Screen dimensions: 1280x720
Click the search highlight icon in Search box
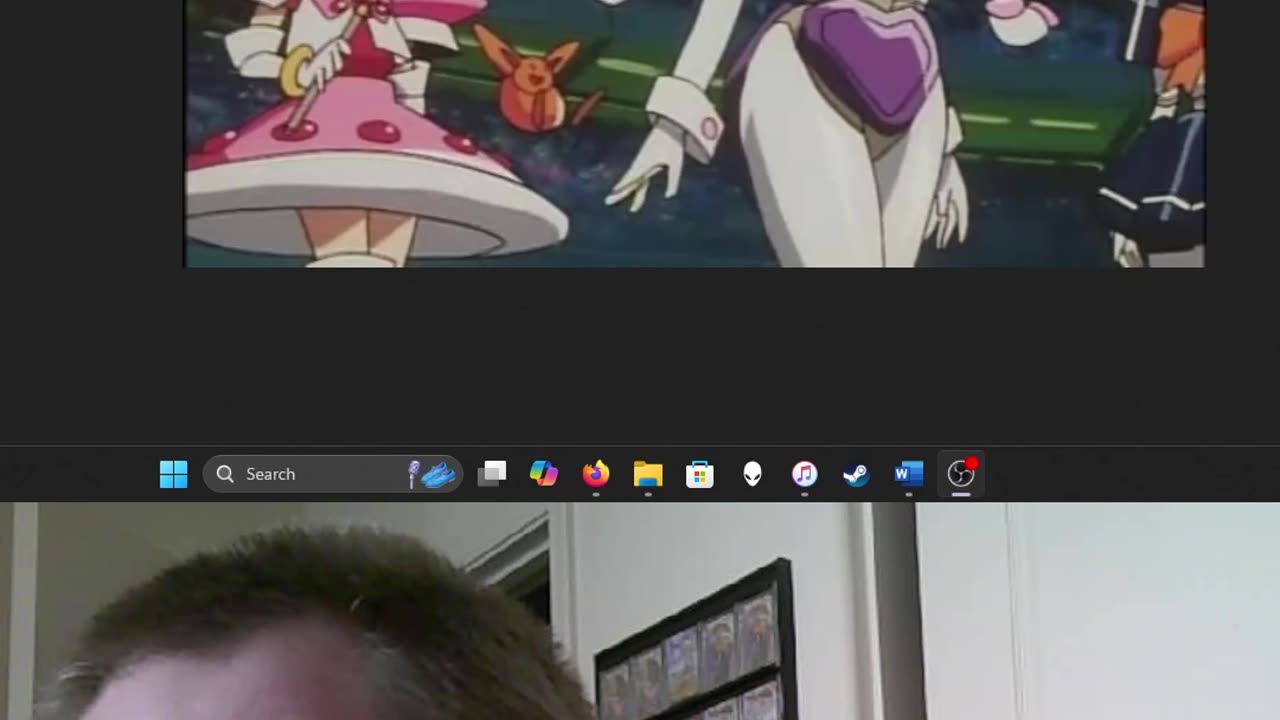pos(432,474)
